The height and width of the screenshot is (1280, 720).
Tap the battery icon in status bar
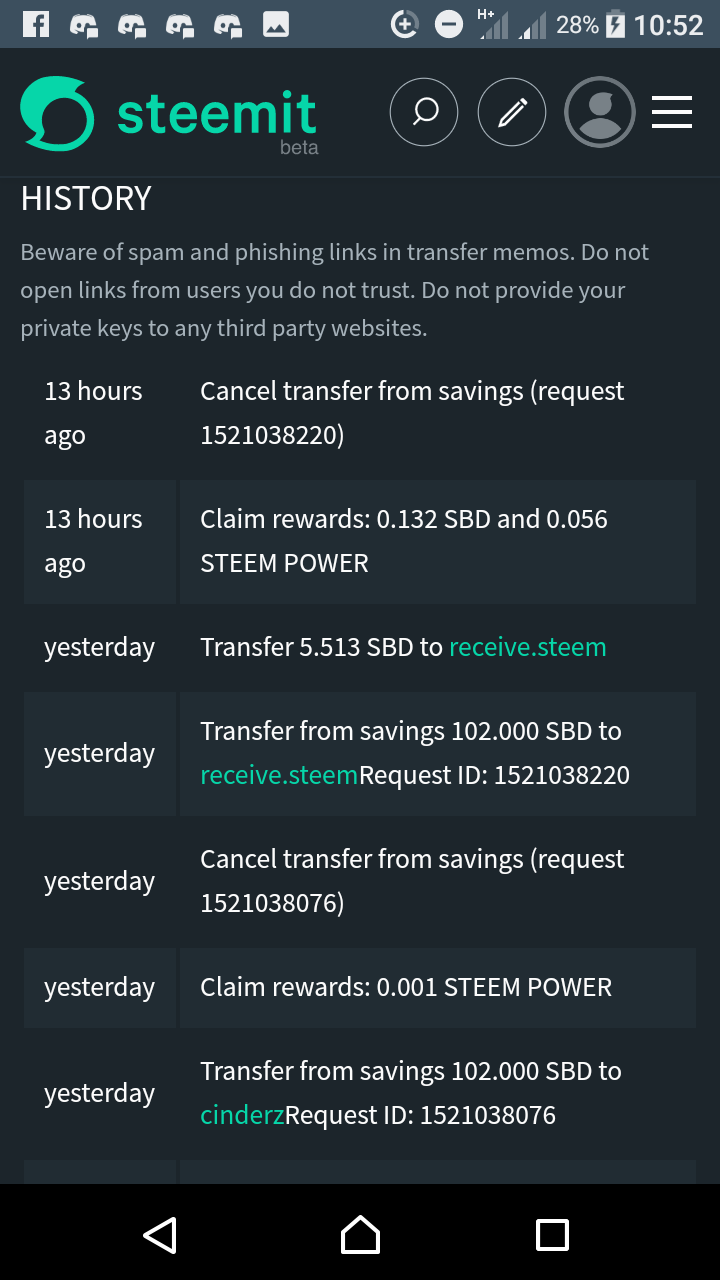pos(616,24)
